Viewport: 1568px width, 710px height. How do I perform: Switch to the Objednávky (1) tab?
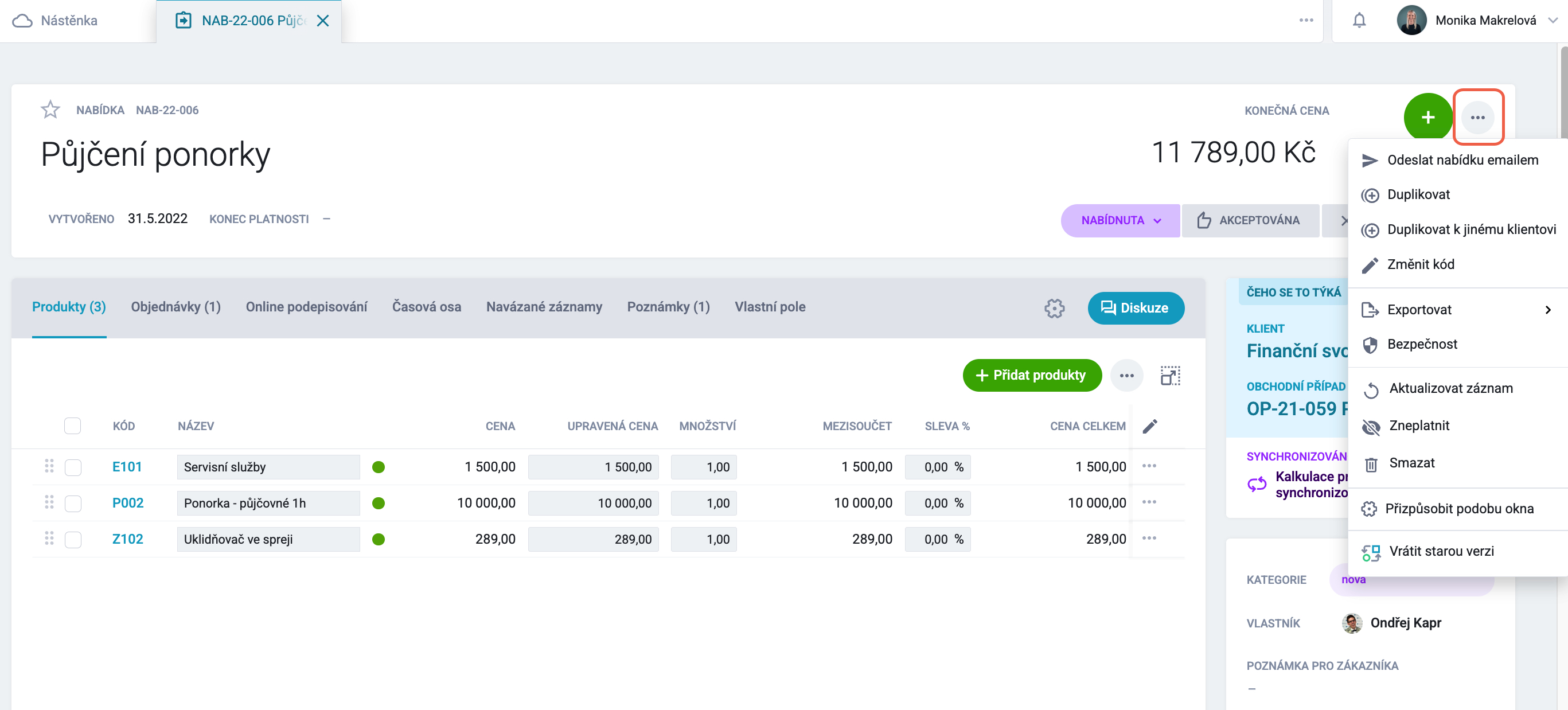pyautogui.click(x=176, y=307)
